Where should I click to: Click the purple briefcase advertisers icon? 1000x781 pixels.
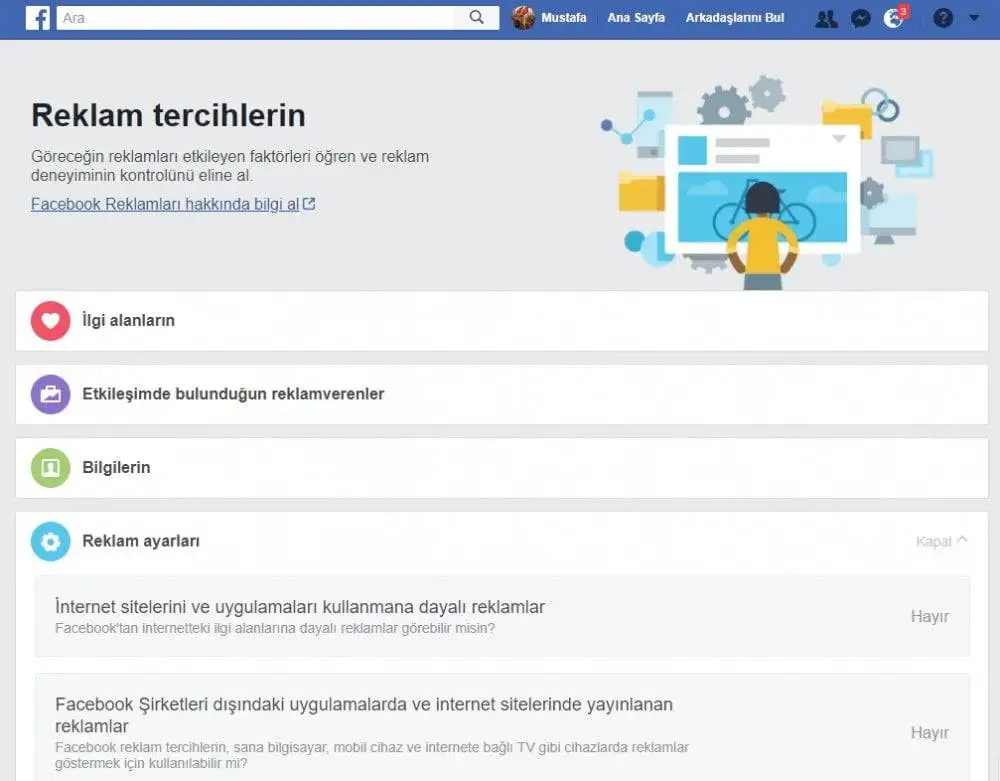point(50,394)
